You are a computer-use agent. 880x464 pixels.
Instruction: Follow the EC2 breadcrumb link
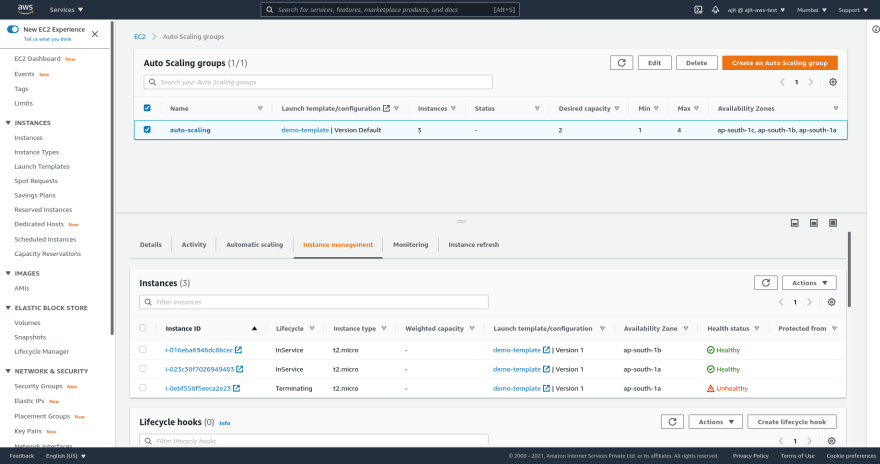[x=140, y=36]
